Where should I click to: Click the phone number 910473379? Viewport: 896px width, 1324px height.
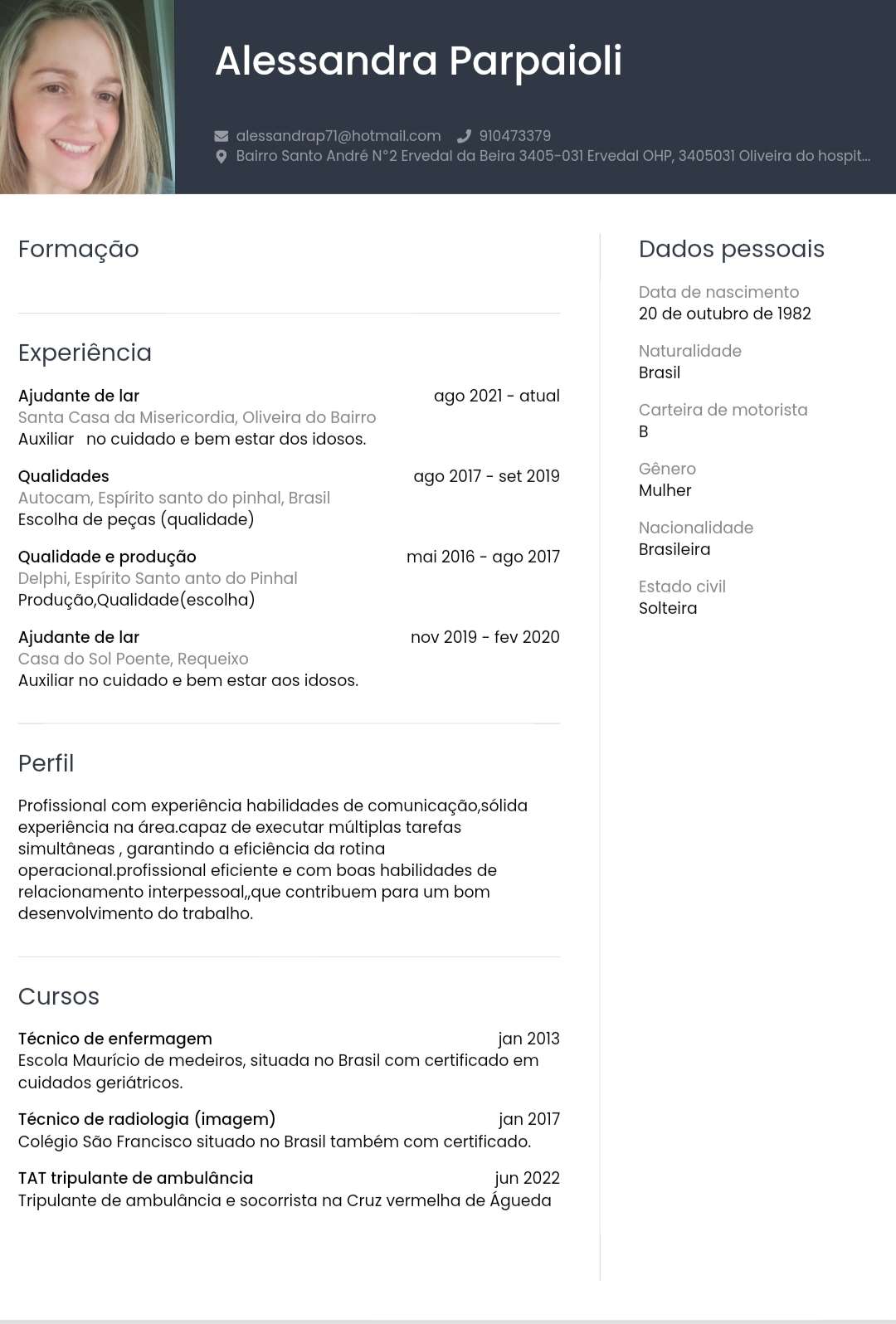515,136
